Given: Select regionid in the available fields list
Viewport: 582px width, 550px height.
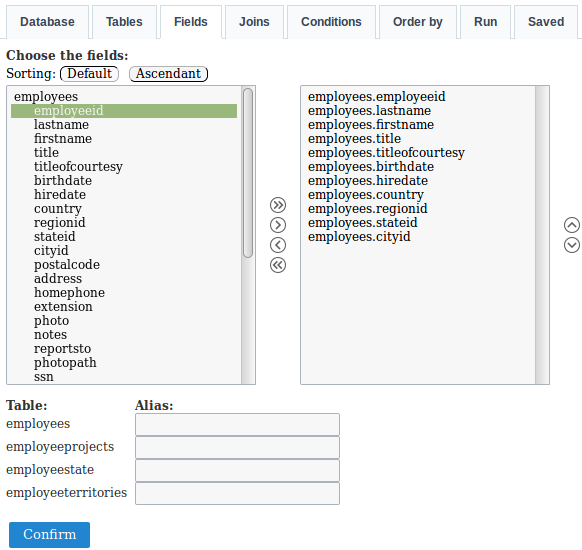Looking at the screenshot, I should [x=124, y=223].
